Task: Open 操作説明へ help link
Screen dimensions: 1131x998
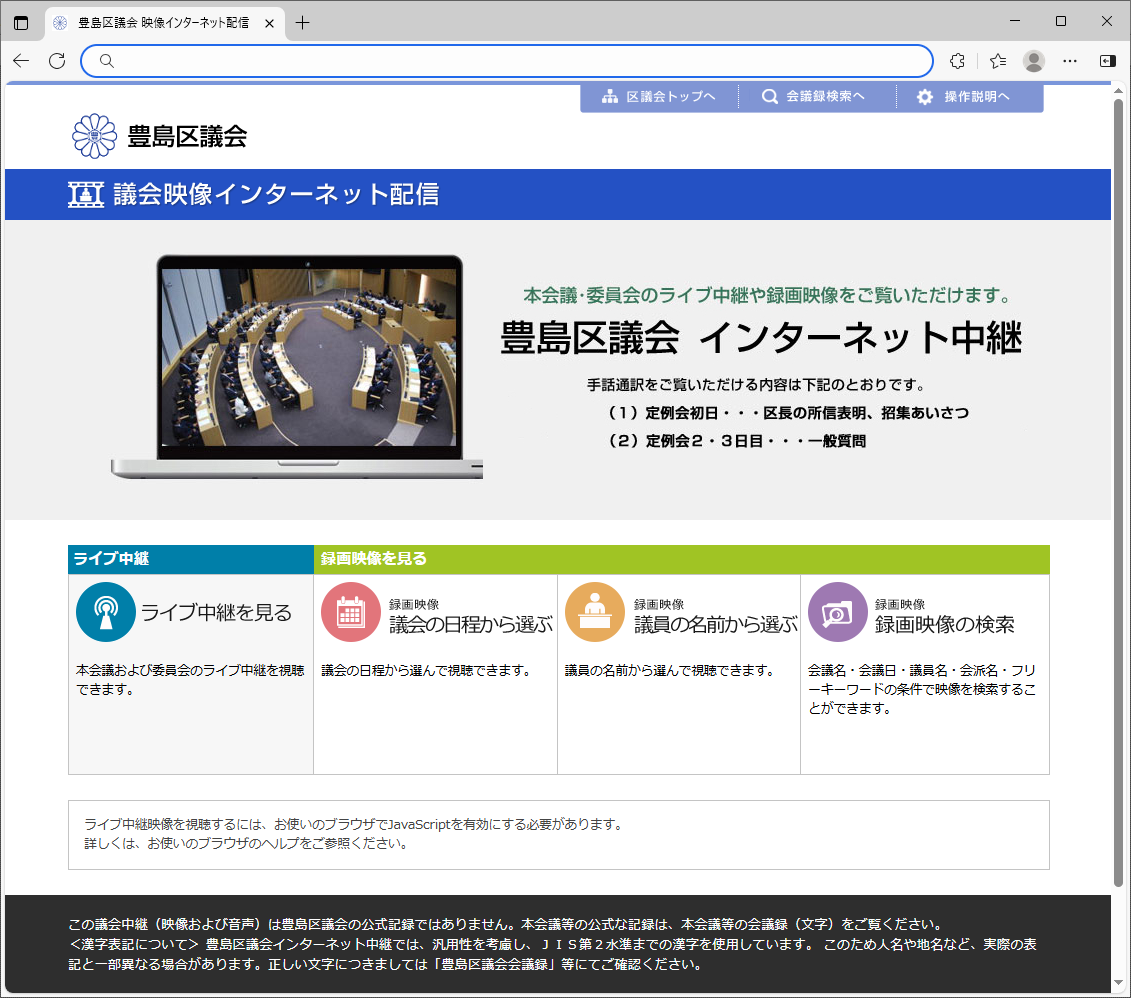Action: [x=965, y=97]
